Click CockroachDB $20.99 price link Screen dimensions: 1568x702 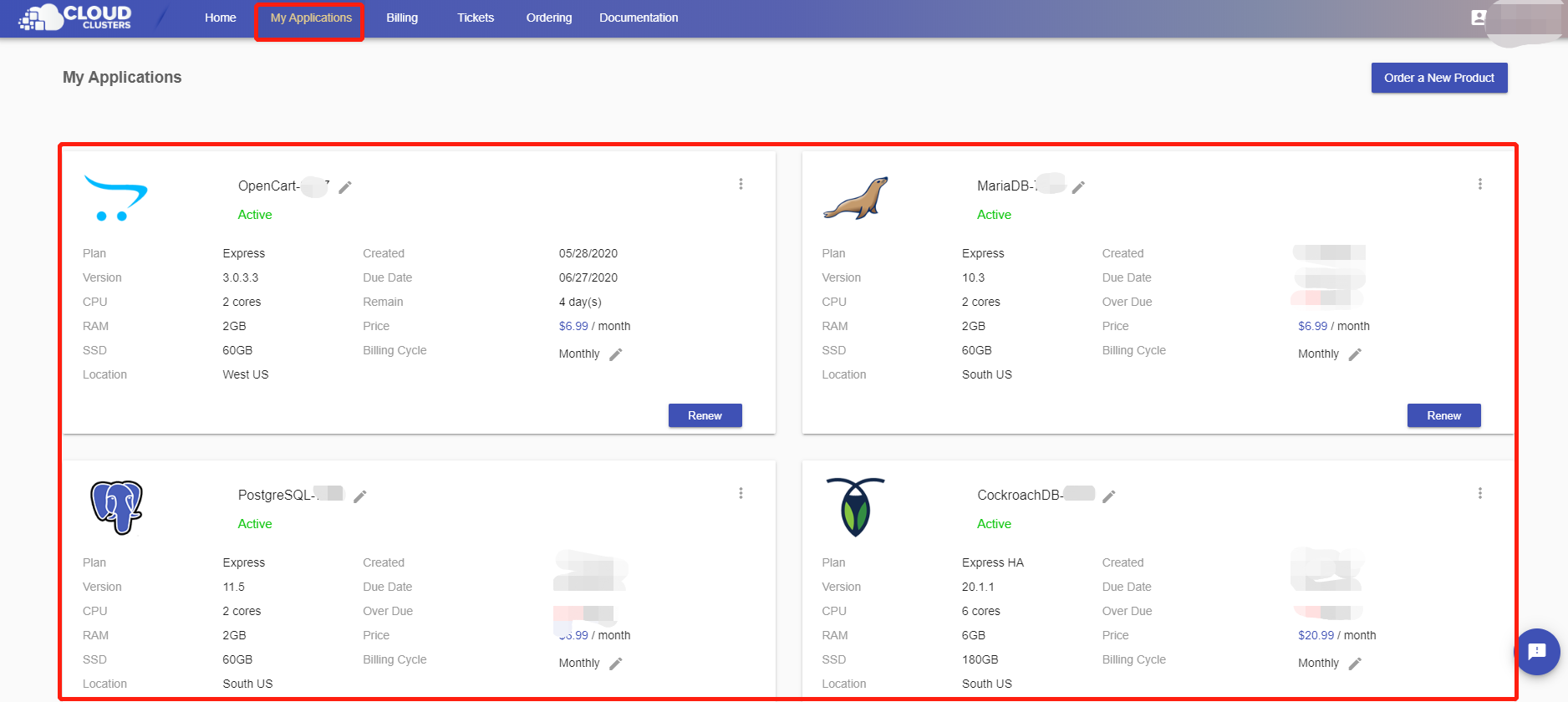1316,635
